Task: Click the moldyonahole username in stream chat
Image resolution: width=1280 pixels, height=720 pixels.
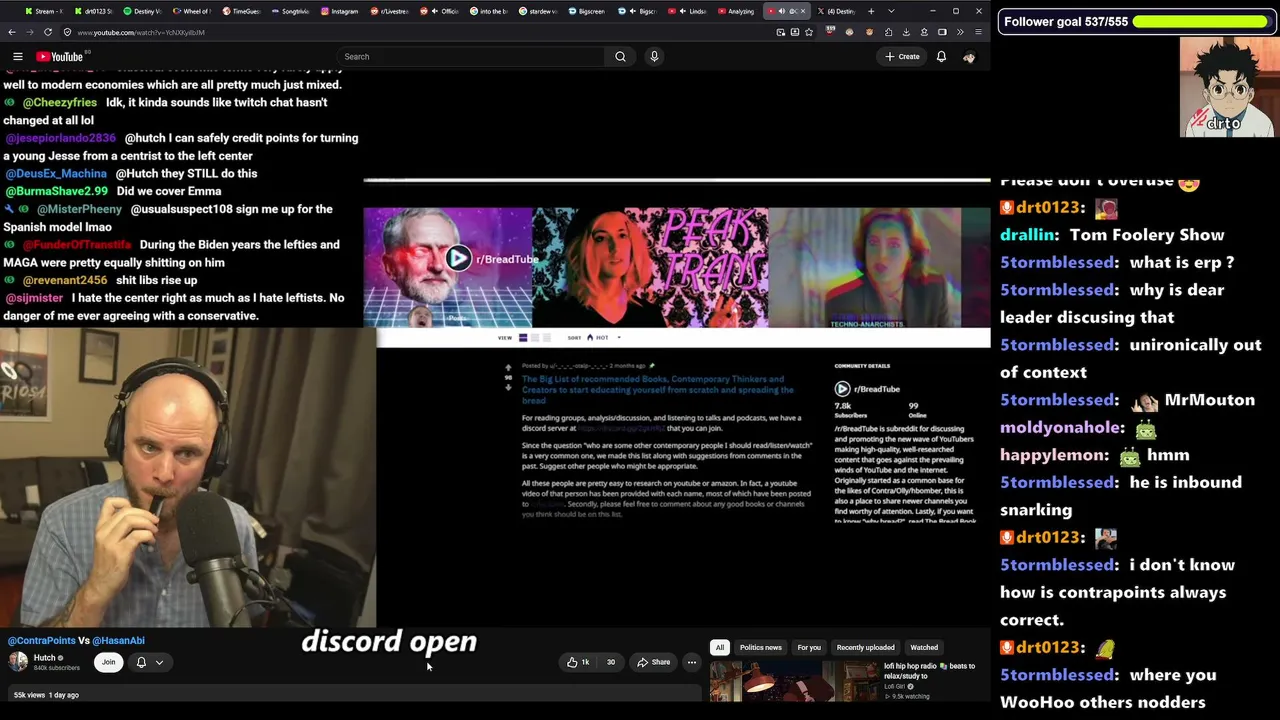Action: [x=1061, y=427]
